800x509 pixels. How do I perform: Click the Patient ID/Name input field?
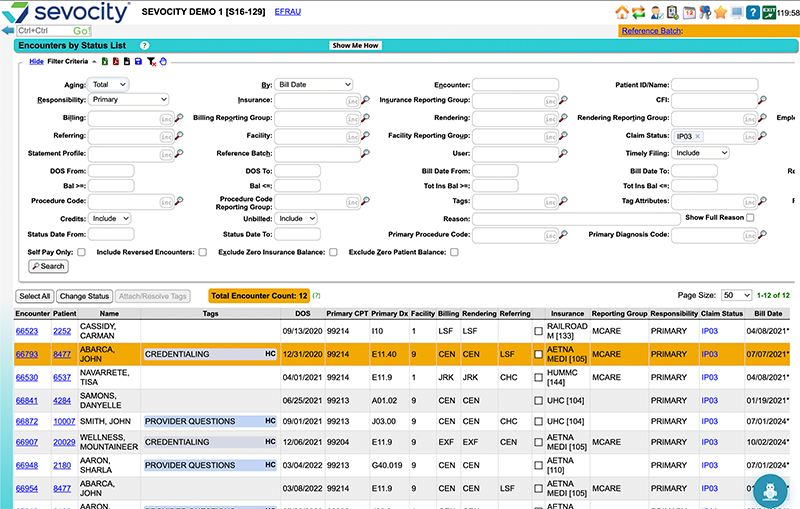[715, 85]
